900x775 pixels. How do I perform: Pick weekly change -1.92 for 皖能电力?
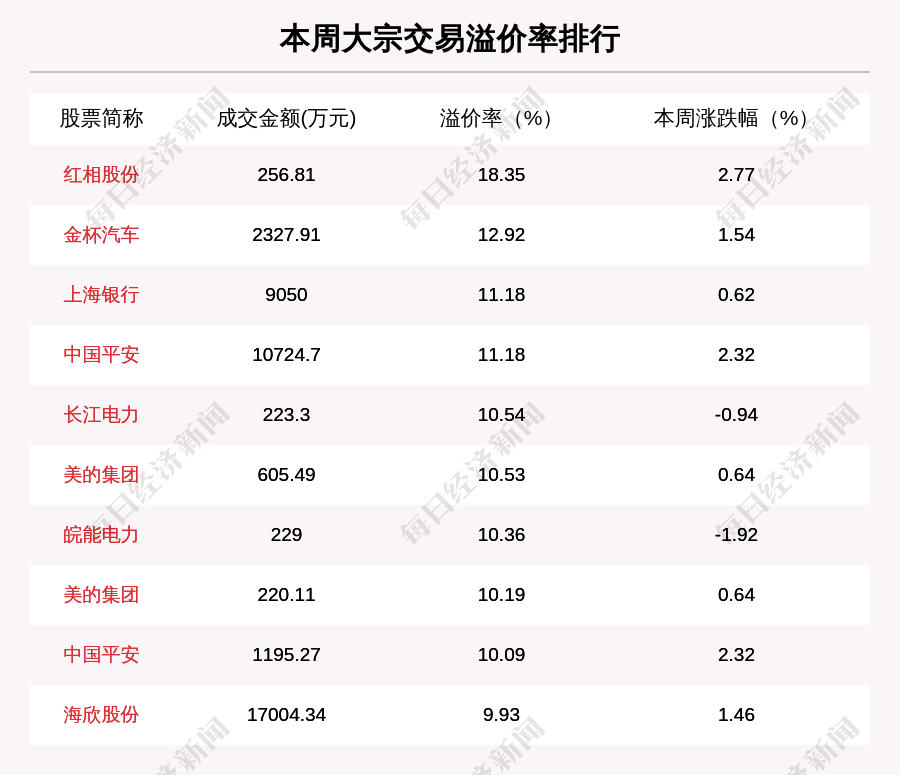coord(736,534)
